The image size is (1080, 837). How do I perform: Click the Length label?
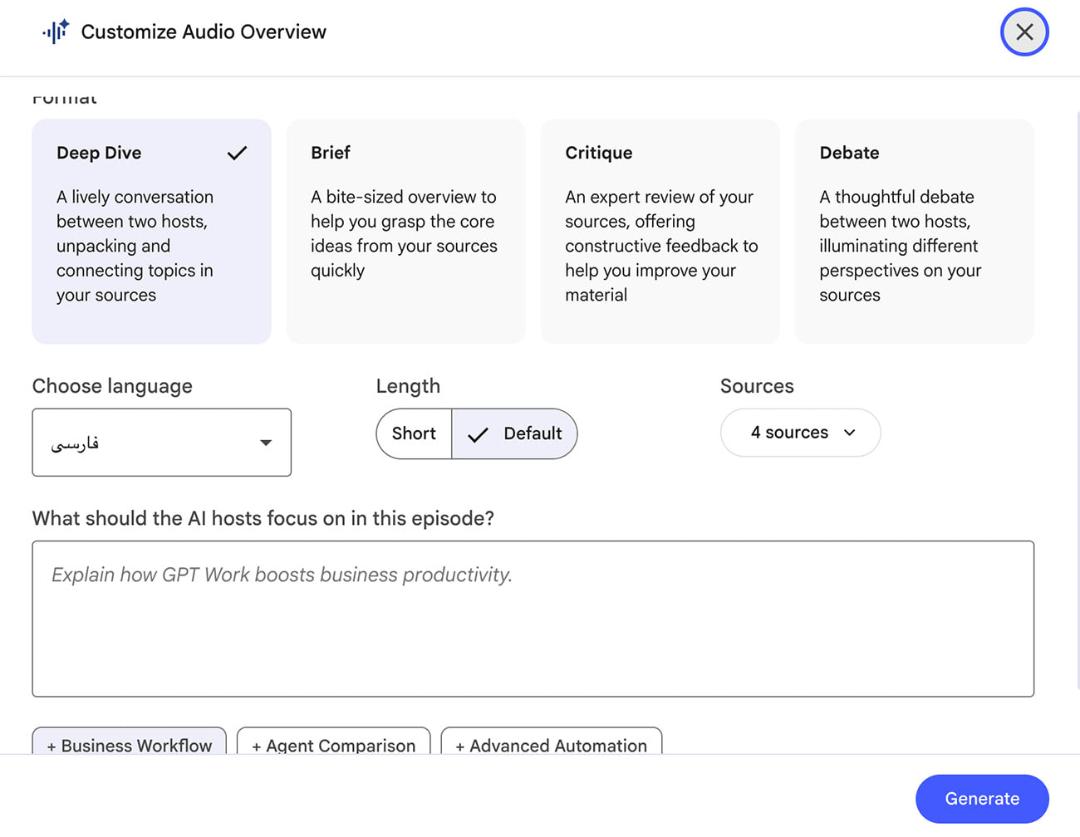pyautogui.click(x=408, y=386)
